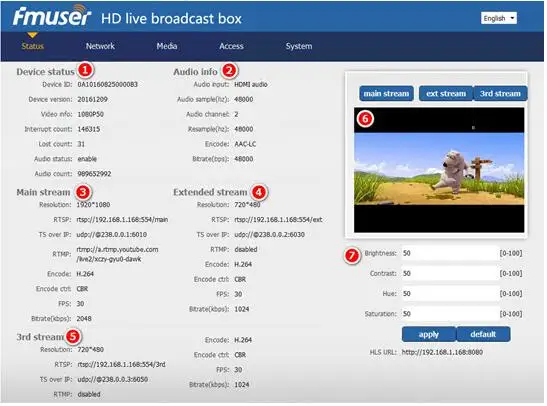Select the Status tab

tap(32, 46)
